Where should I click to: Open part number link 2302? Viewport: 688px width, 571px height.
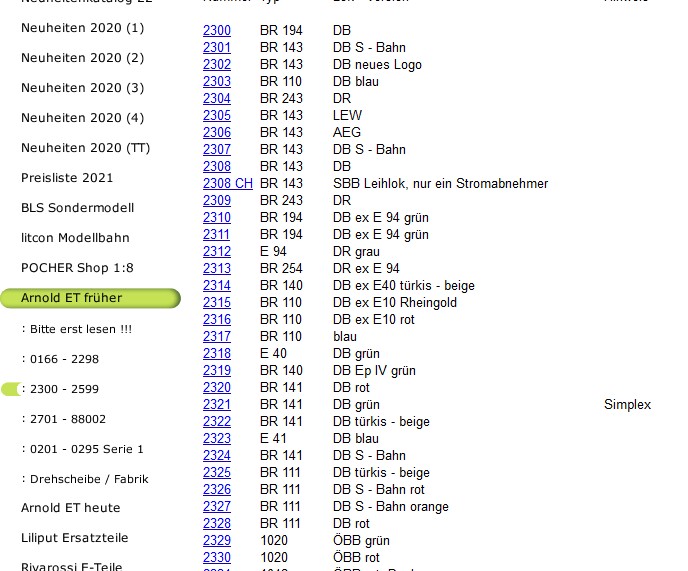(x=217, y=65)
